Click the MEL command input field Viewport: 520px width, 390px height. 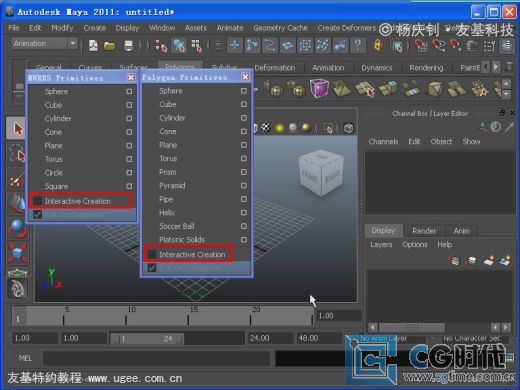pyautogui.click(x=156, y=359)
